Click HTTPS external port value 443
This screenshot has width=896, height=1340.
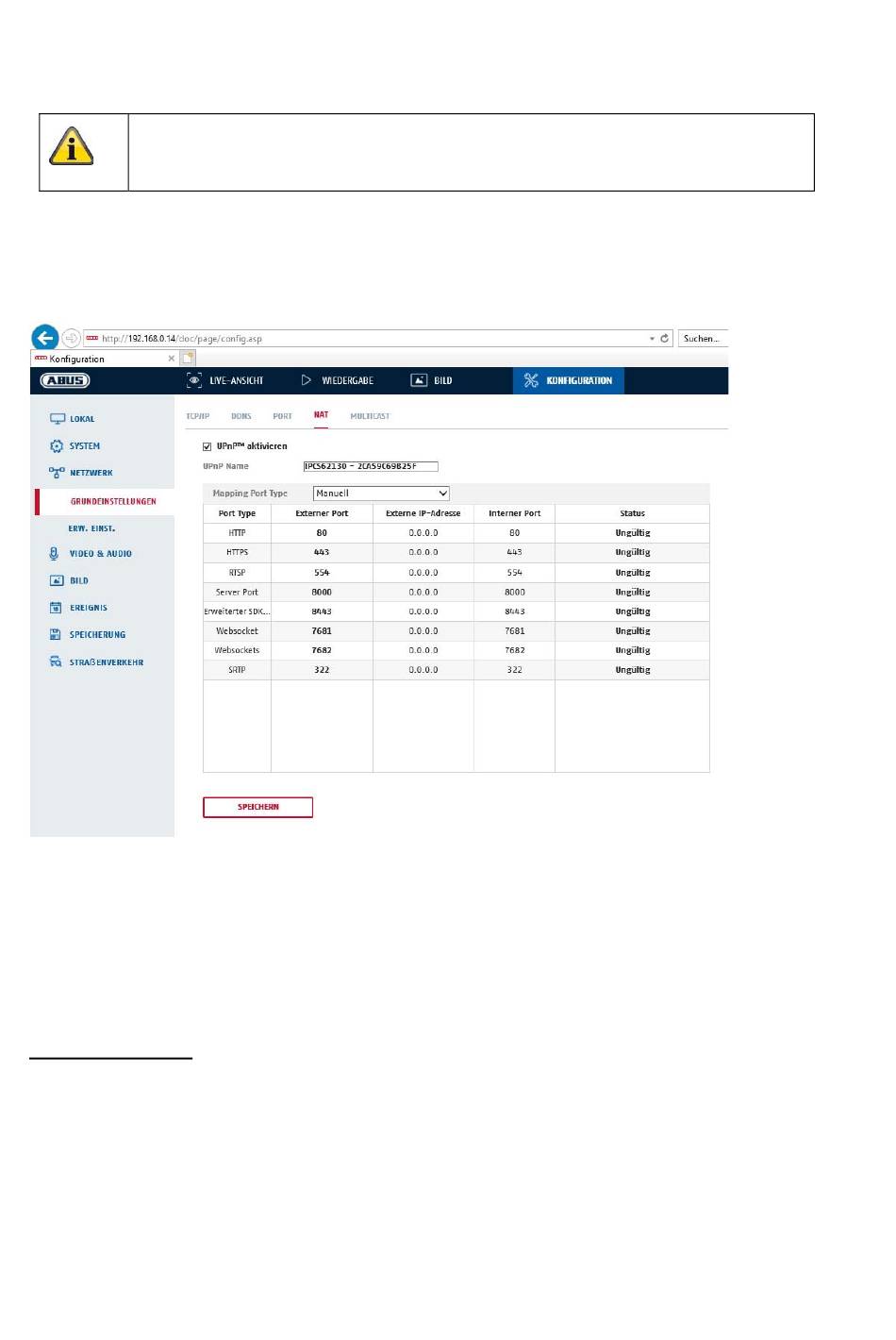pyautogui.click(x=322, y=553)
